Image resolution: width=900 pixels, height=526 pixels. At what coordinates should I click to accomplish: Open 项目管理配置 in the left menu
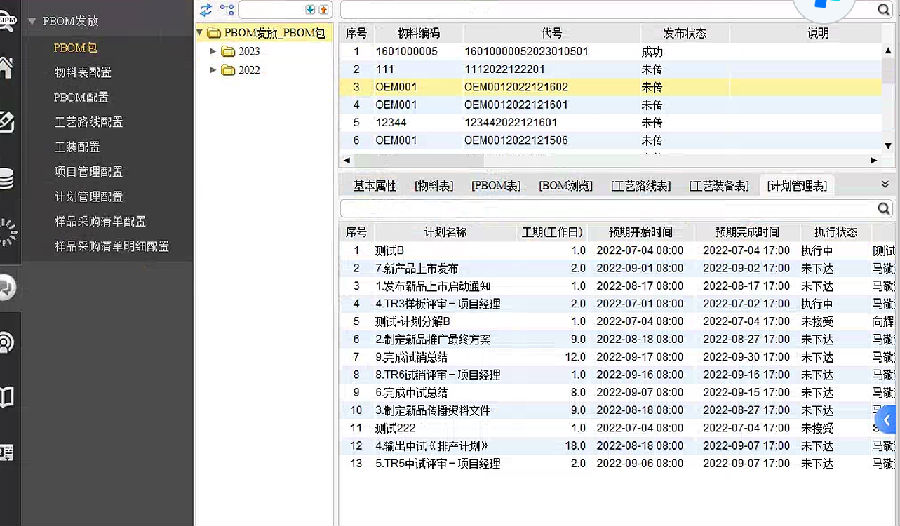[x=88, y=171]
